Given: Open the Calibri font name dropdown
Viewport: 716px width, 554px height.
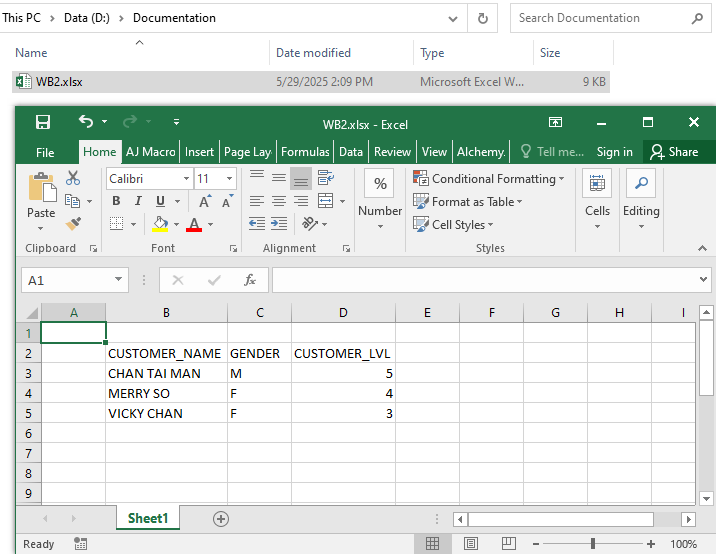Looking at the screenshot, I should click(x=186, y=179).
